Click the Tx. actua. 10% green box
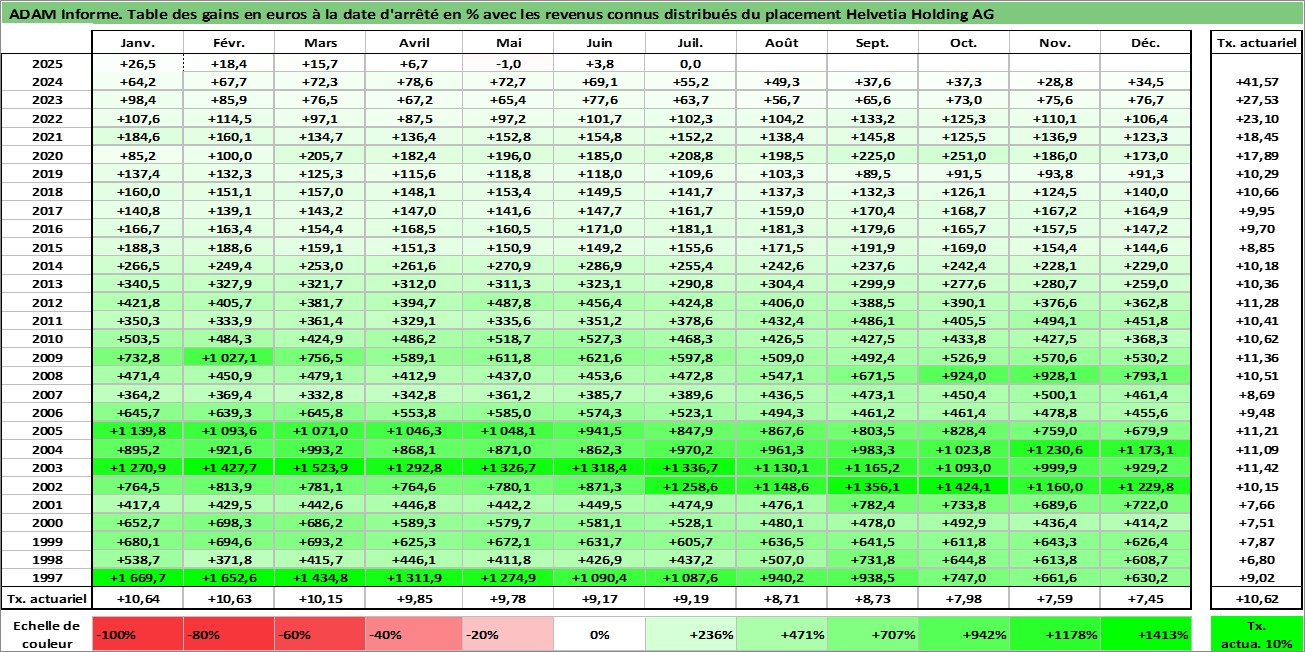This screenshot has width=1305, height=652. click(x=1255, y=634)
